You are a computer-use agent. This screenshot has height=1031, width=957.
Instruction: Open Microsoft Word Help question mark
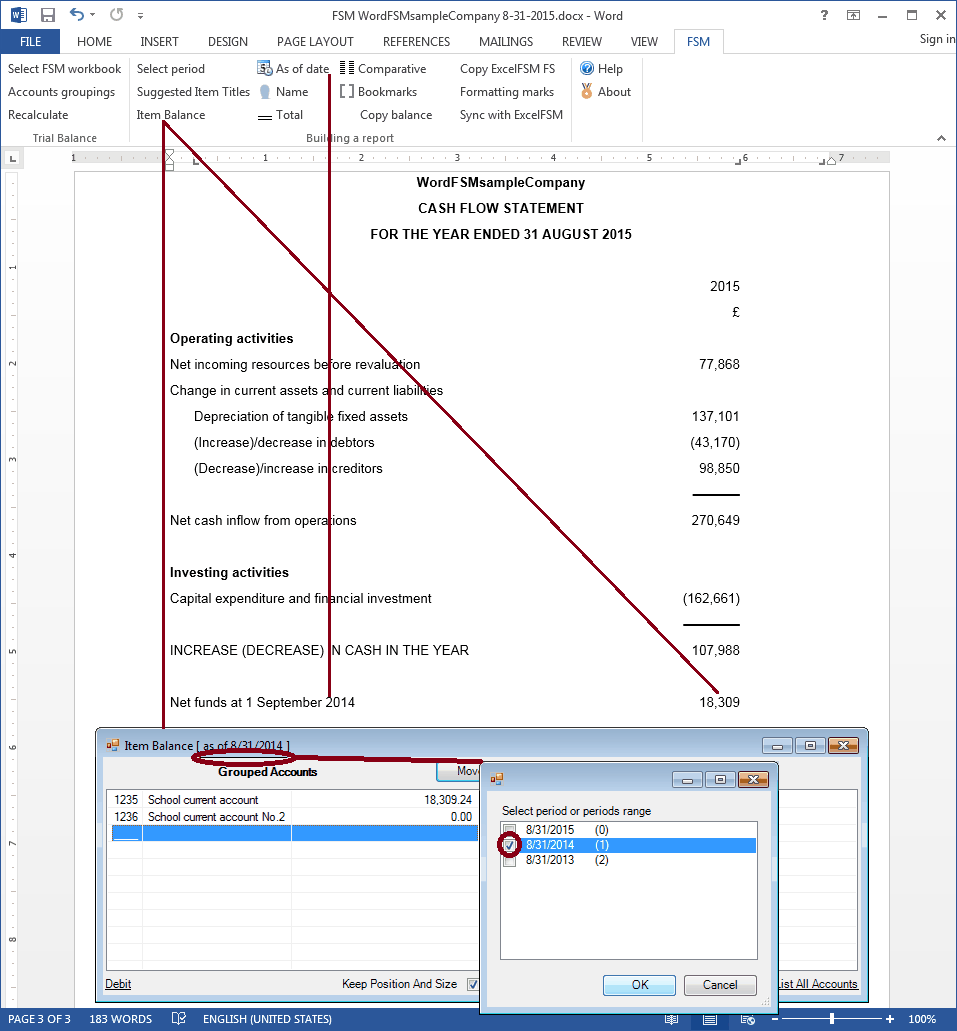tap(824, 15)
